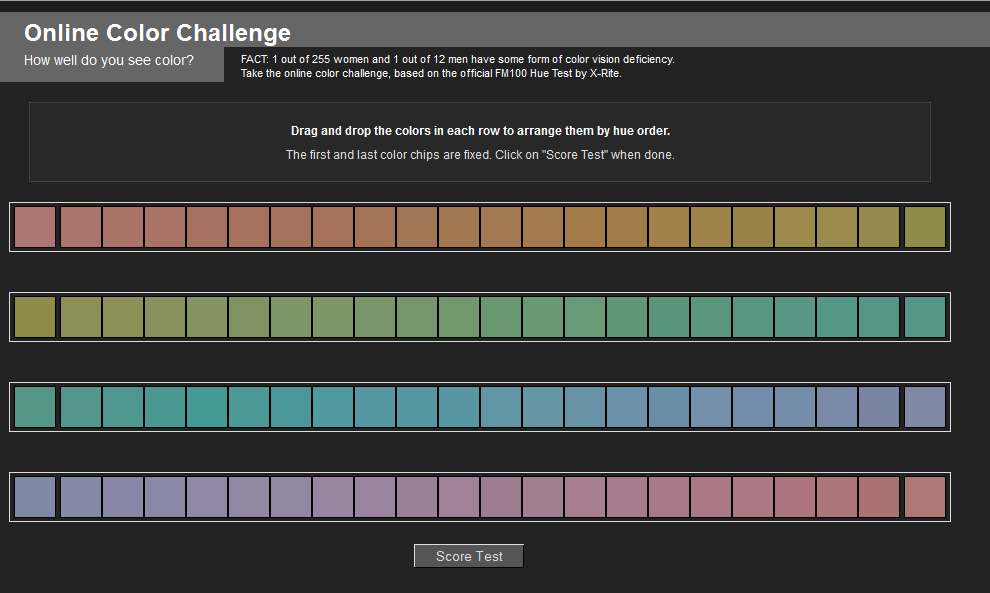990x593 pixels.
Task: Click the fixed olive chip starting row two
Action: [x=35, y=317]
